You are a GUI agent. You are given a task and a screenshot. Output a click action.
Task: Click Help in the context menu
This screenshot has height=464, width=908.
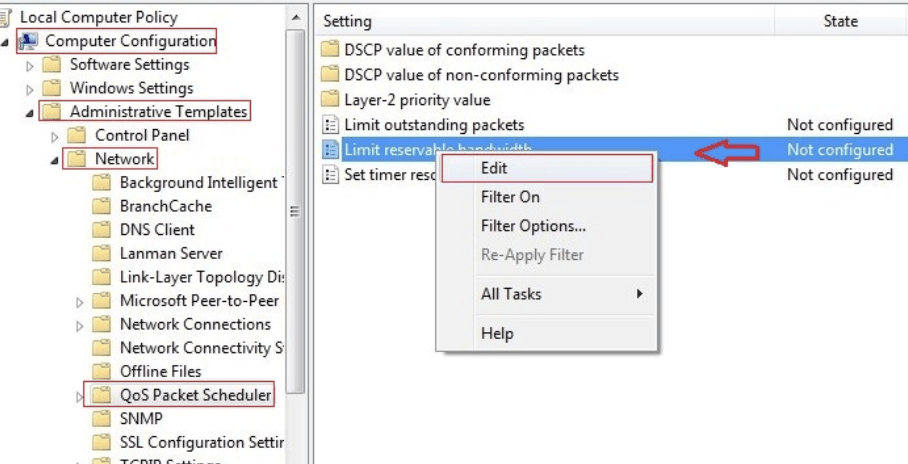[497, 333]
